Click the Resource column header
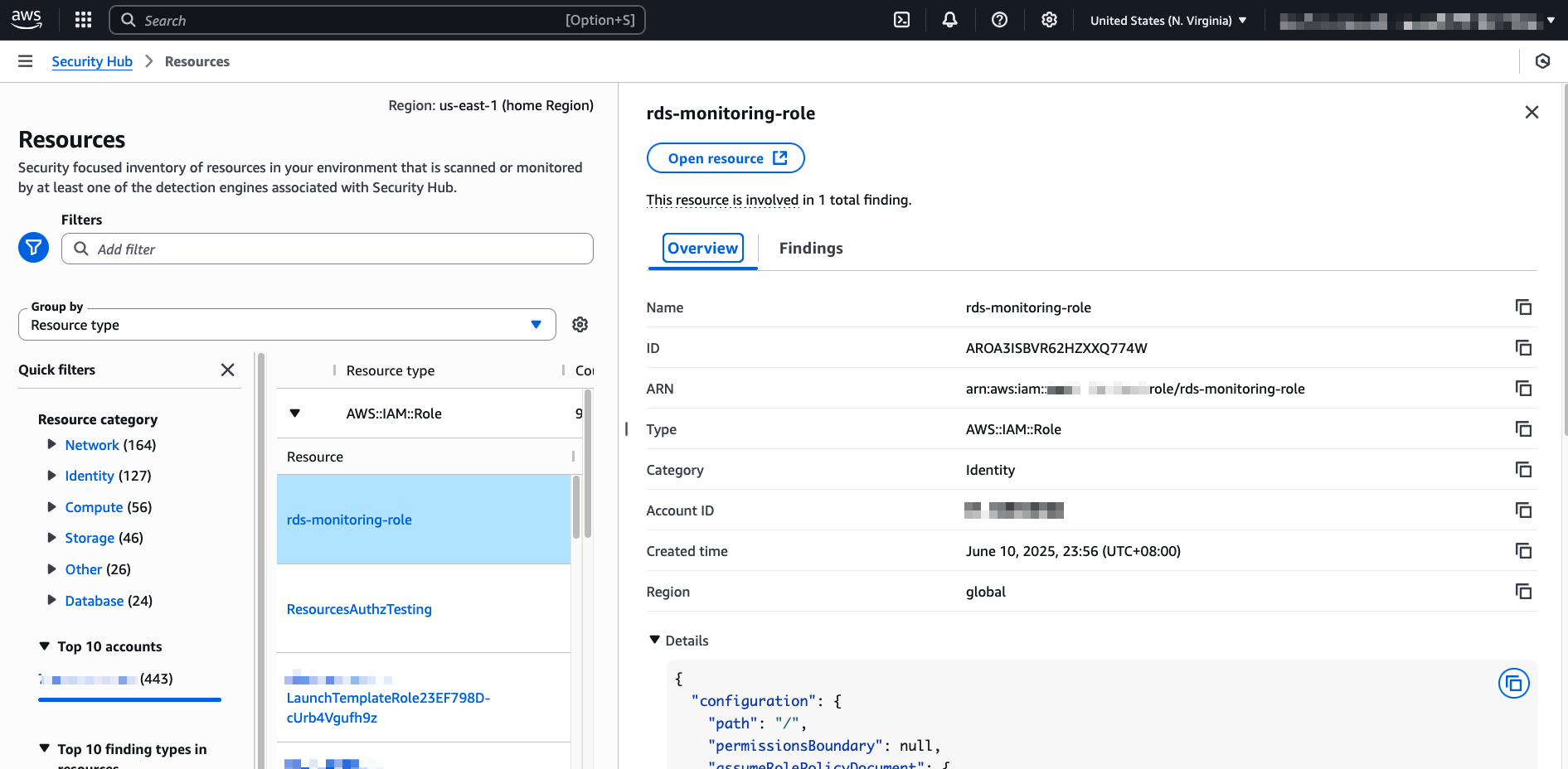 (x=315, y=457)
